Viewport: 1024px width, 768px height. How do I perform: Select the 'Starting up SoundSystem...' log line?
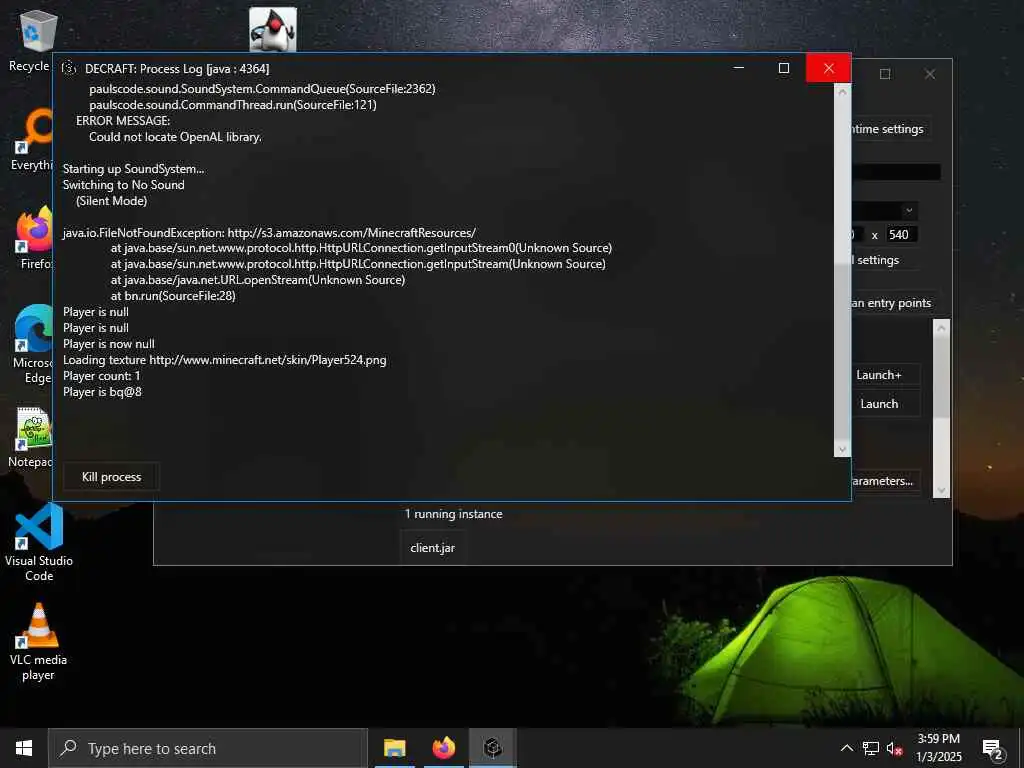click(x=133, y=168)
